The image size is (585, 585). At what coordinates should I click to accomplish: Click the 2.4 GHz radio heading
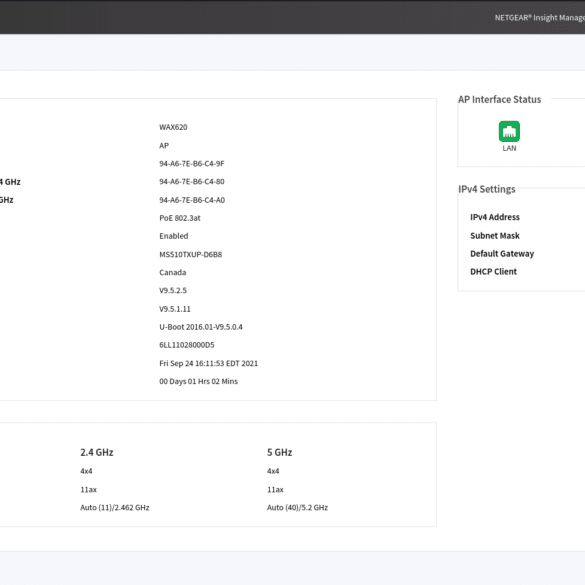97,452
